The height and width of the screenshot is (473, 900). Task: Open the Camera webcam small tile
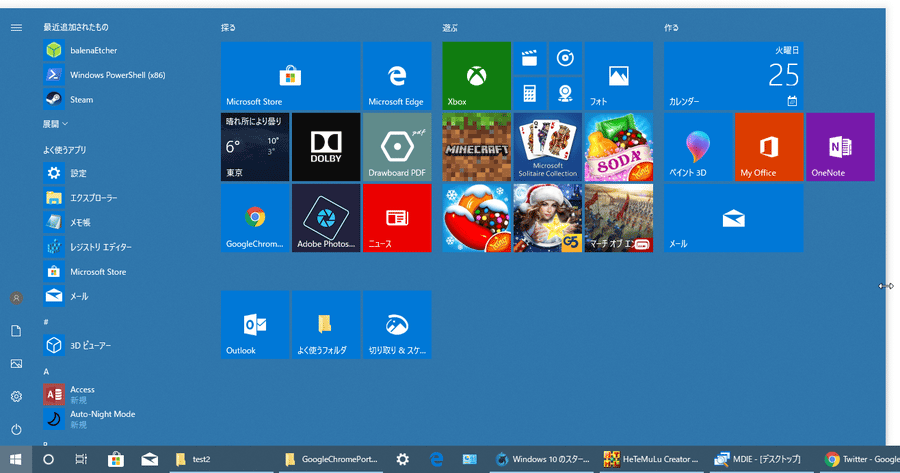pyautogui.click(x=565, y=94)
